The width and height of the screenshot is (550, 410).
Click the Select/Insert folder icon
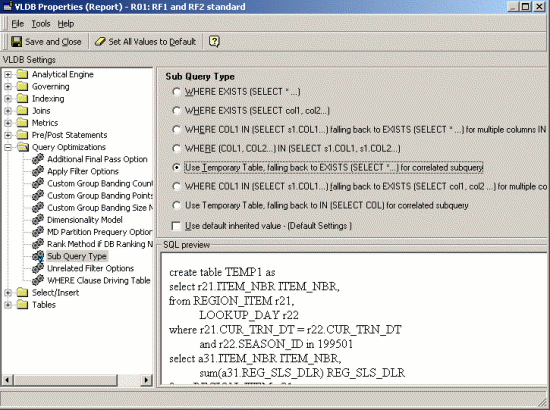click(x=22, y=293)
